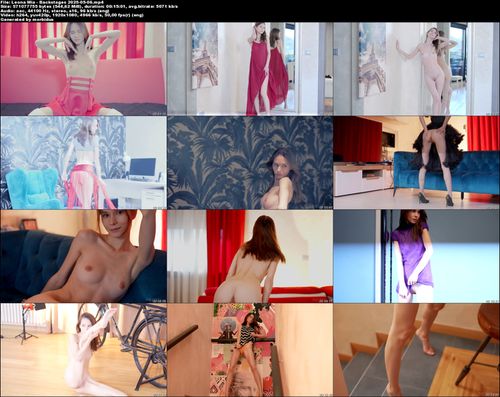Click the computer monitor in the armchair thumbnail
The height and width of the screenshot is (397, 500).
(x=142, y=168)
